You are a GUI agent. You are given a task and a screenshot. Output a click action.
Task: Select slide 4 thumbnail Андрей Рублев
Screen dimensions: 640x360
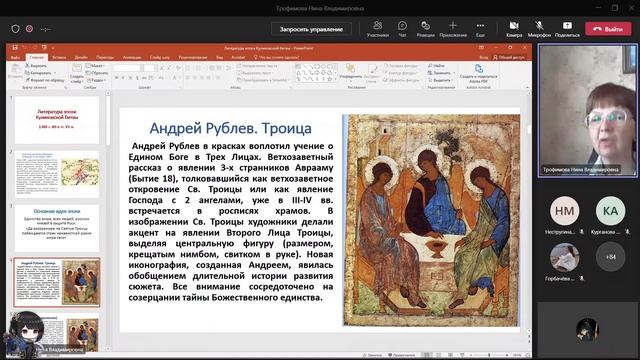point(57,282)
